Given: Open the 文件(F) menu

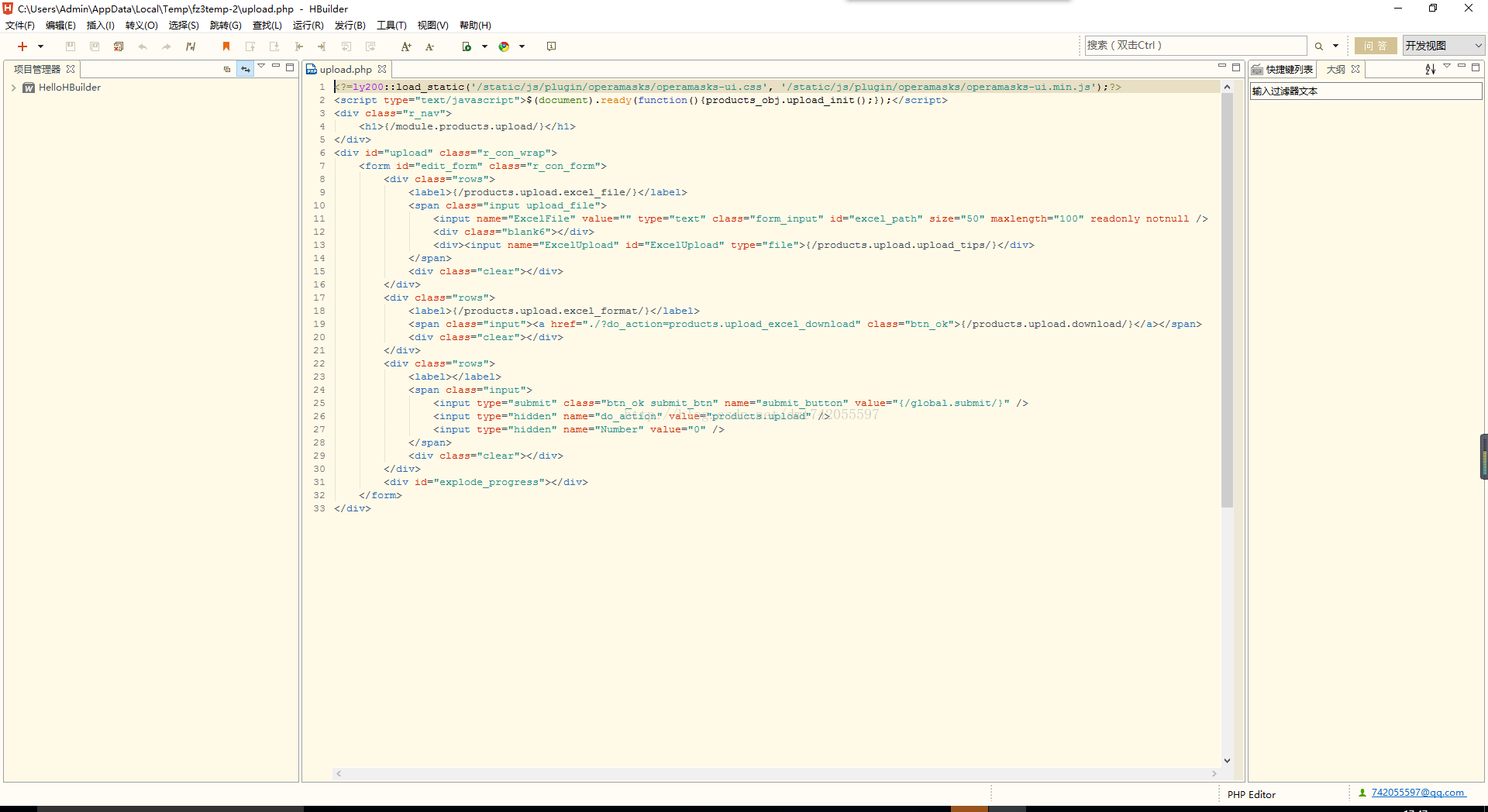Looking at the screenshot, I should click(20, 26).
